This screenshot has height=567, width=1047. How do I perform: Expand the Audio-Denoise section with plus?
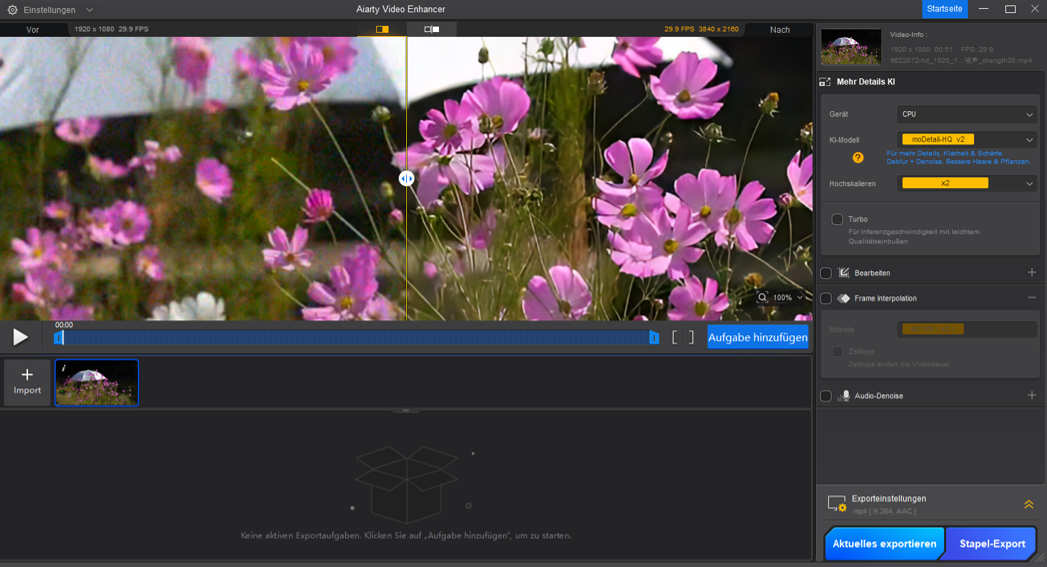point(1032,395)
